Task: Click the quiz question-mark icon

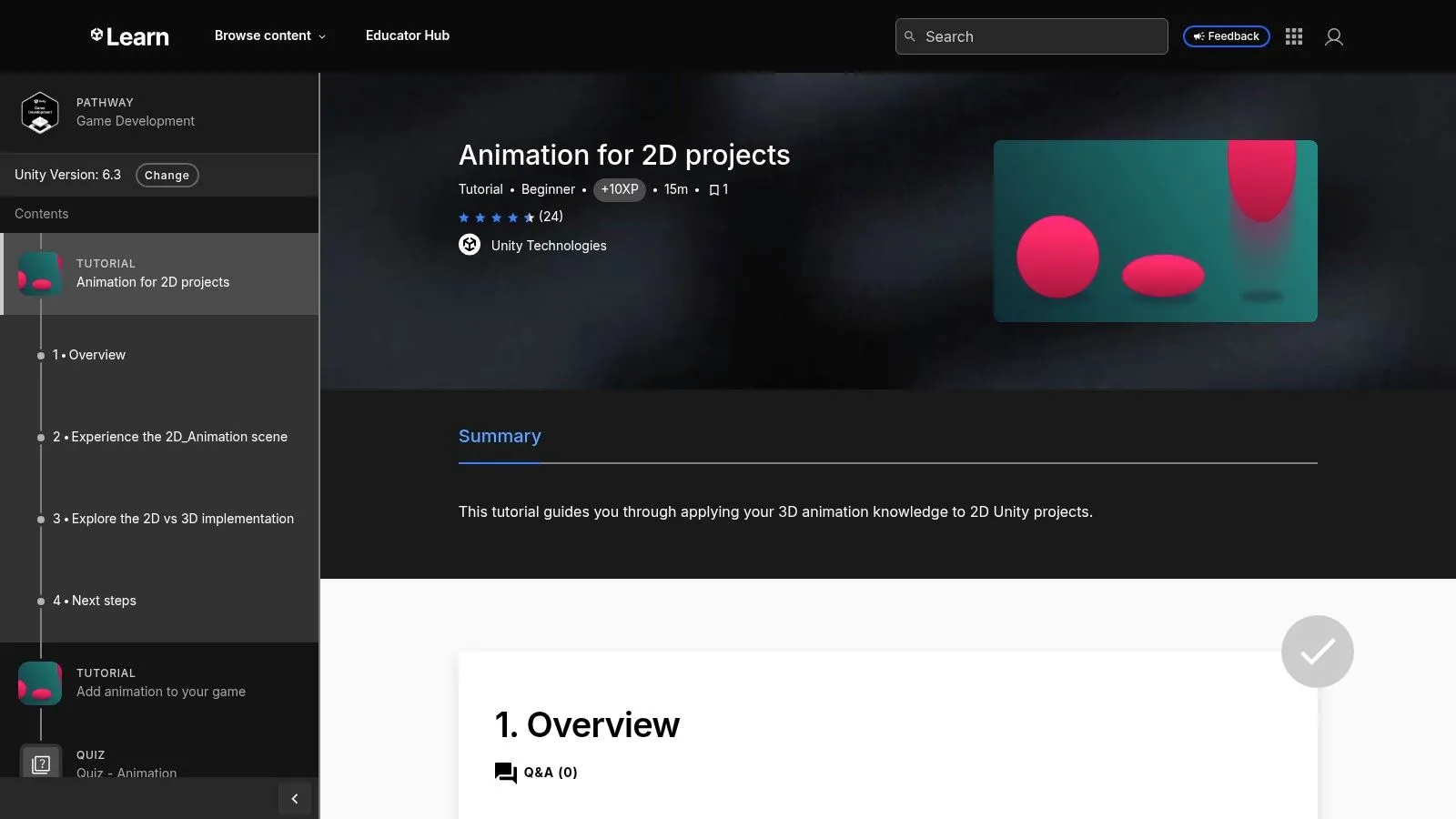Action: pyautogui.click(x=41, y=764)
